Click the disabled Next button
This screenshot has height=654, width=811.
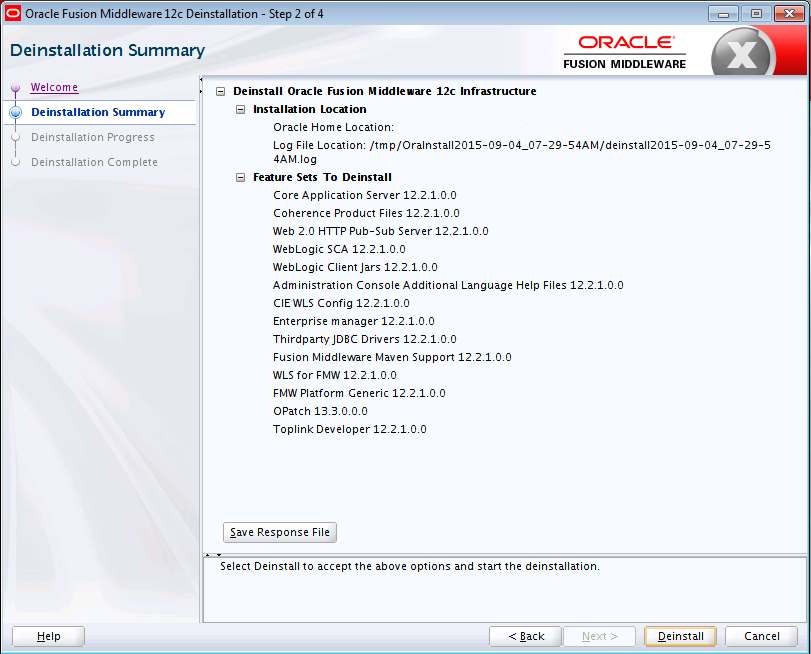[599, 636]
